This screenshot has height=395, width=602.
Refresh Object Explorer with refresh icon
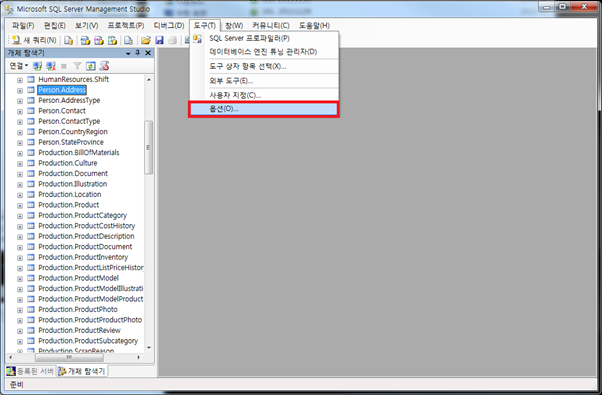(x=91, y=66)
